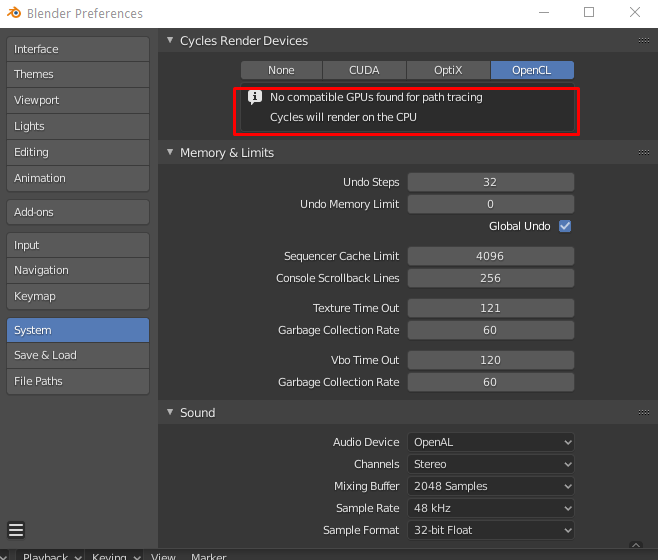The image size is (658, 560).
Task: Select OptiX as Cycles render device
Action: click(448, 70)
